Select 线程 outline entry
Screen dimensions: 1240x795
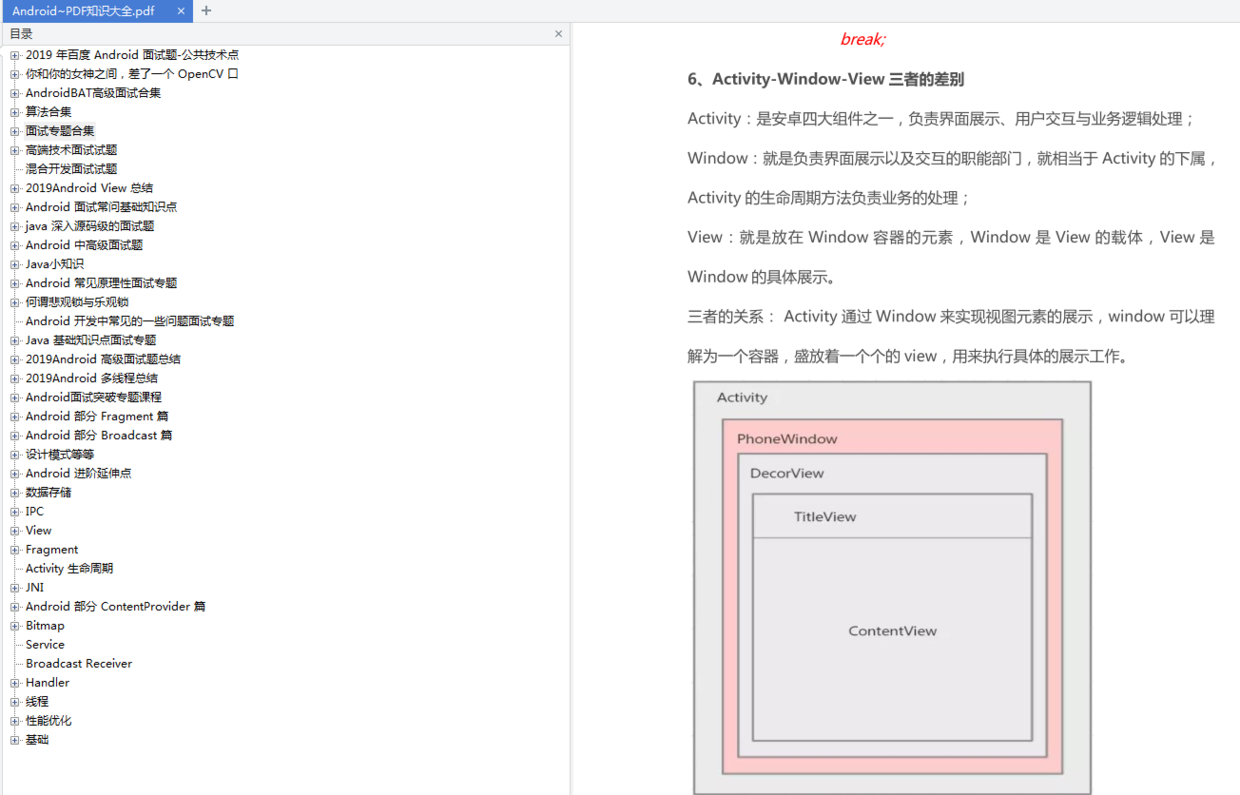point(37,701)
